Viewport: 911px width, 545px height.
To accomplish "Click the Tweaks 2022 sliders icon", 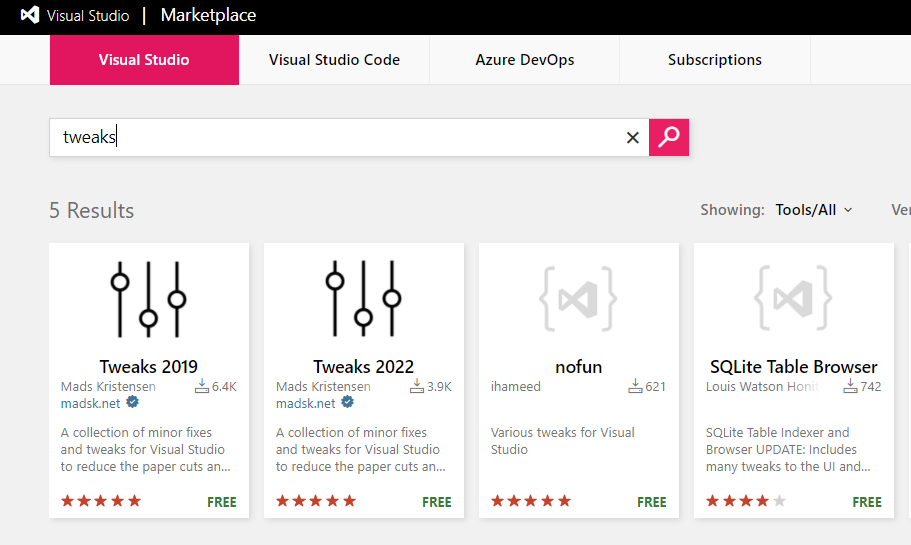I will coord(363,299).
